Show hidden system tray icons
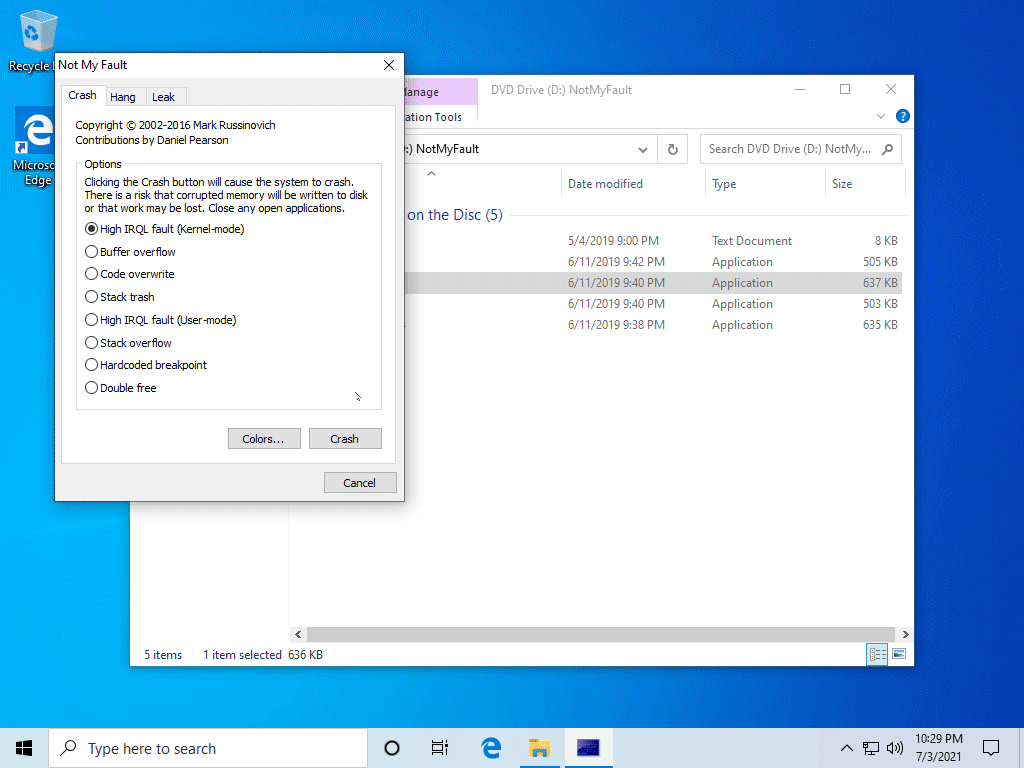This screenshot has height=768, width=1024. [x=846, y=748]
